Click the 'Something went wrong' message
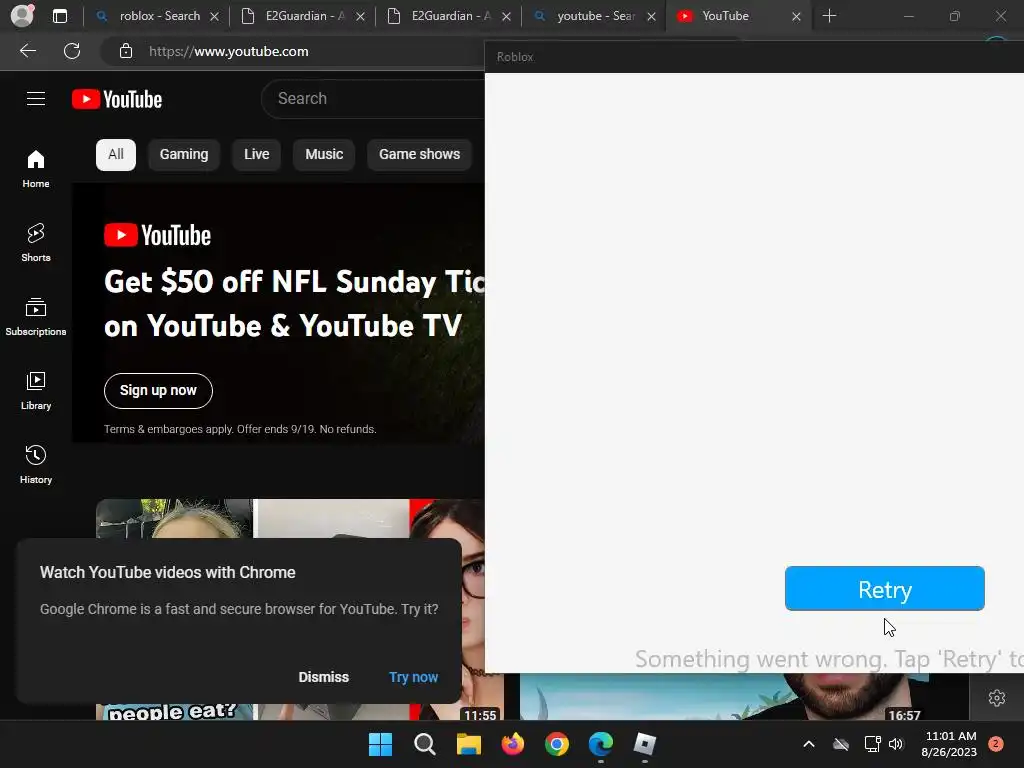The width and height of the screenshot is (1024, 768). tap(829, 659)
